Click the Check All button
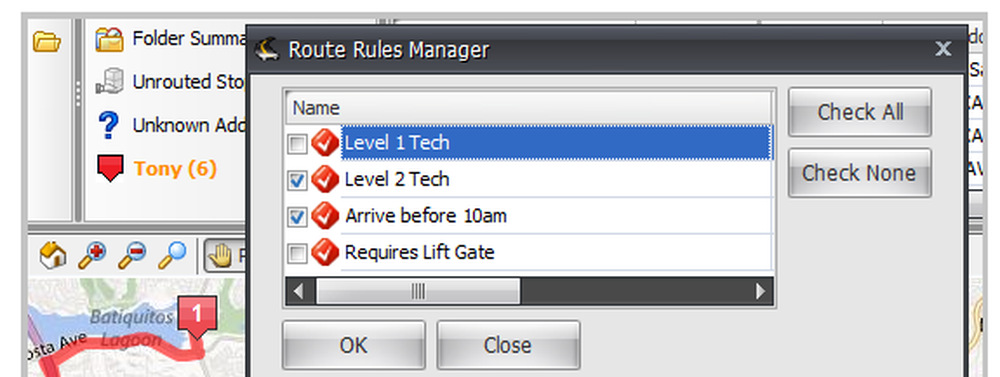 coord(860,112)
